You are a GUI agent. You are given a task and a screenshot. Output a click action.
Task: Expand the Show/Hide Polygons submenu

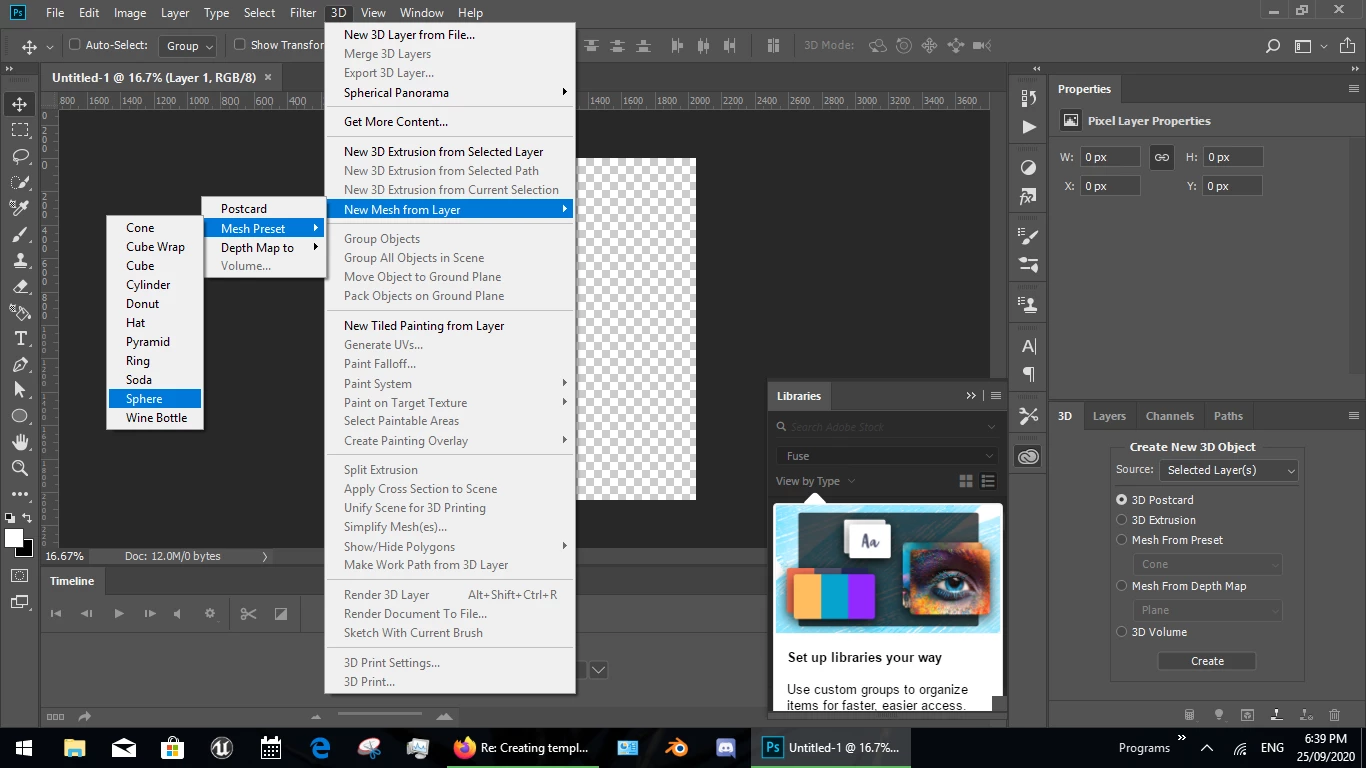[451, 547]
